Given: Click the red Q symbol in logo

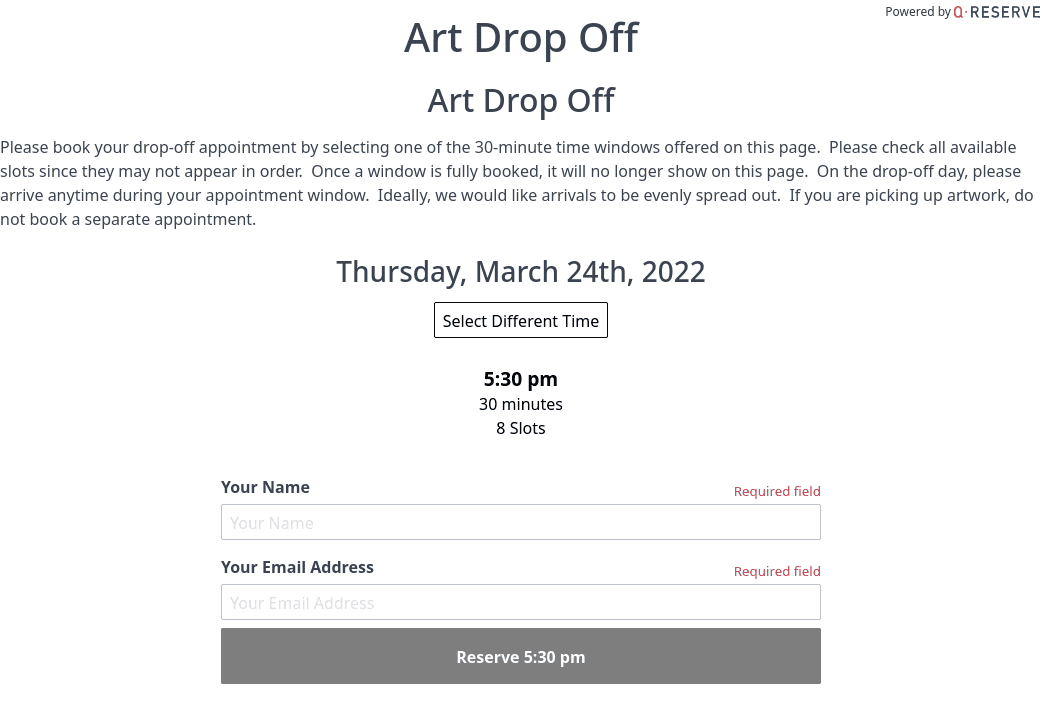Looking at the screenshot, I should 959,12.
